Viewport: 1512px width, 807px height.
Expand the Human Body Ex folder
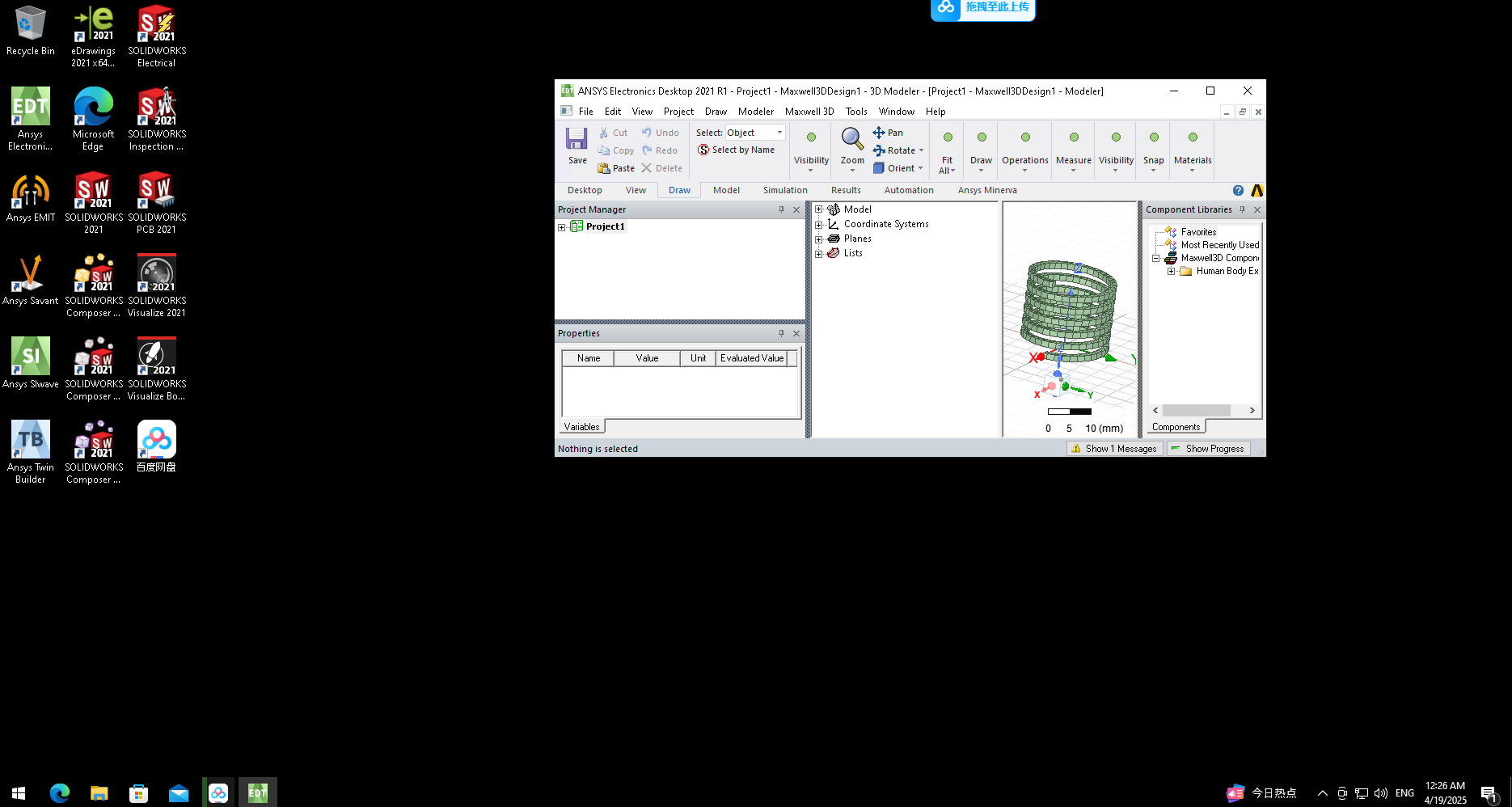coord(1171,272)
